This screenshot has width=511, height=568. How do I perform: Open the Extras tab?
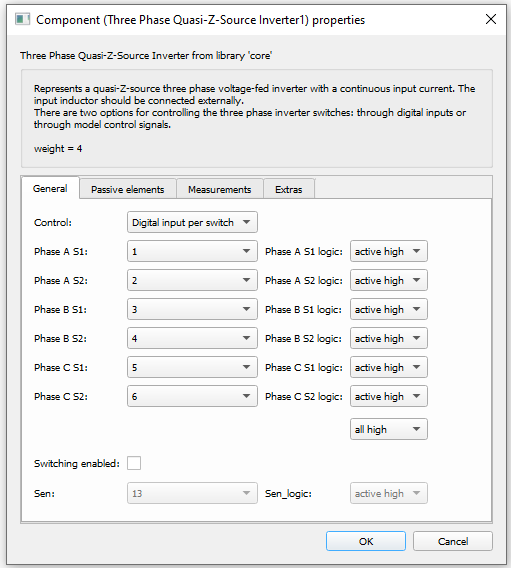click(289, 189)
